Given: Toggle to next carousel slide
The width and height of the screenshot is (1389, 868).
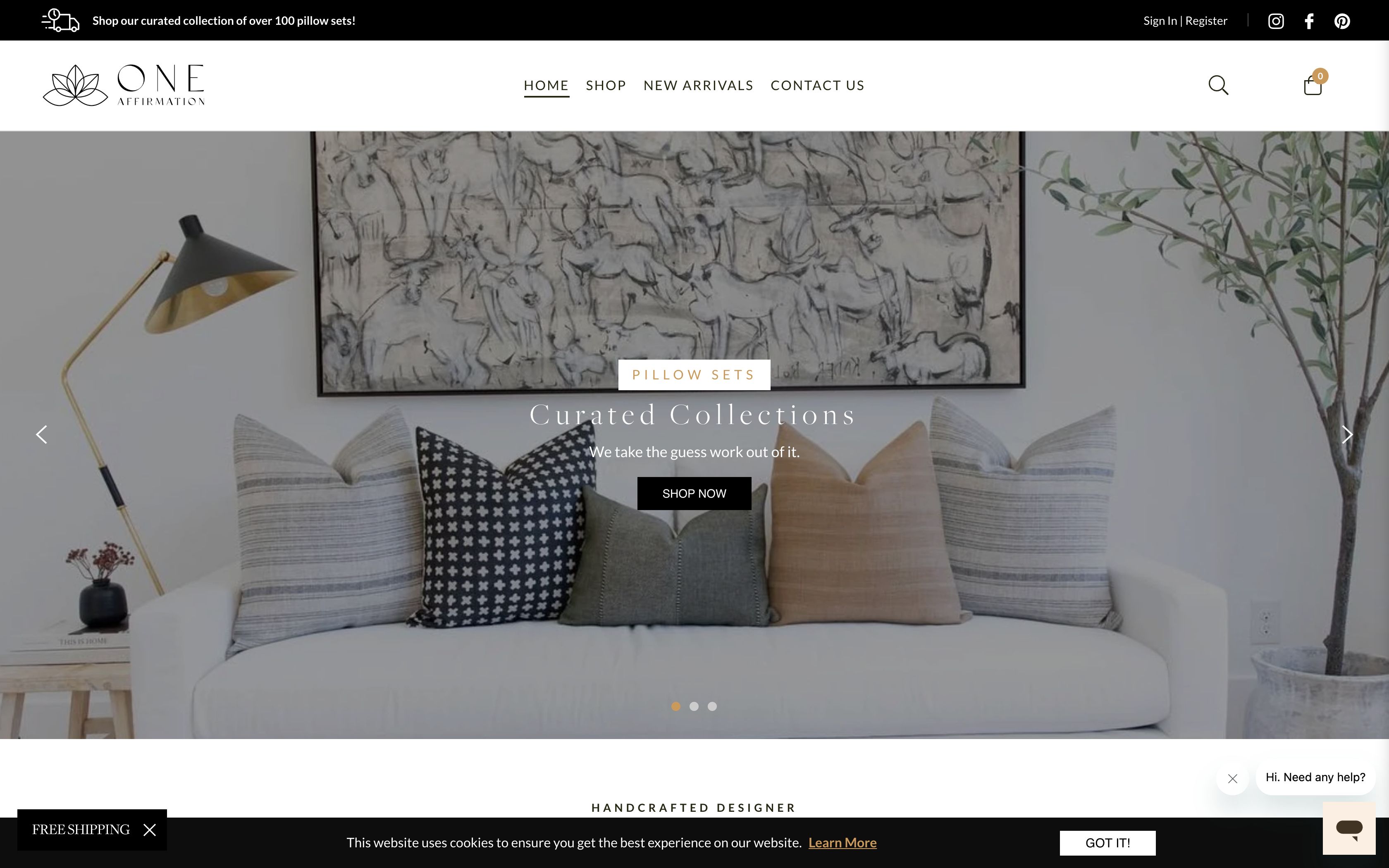Looking at the screenshot, I should pyautogui.click(x=1348, y=434).
